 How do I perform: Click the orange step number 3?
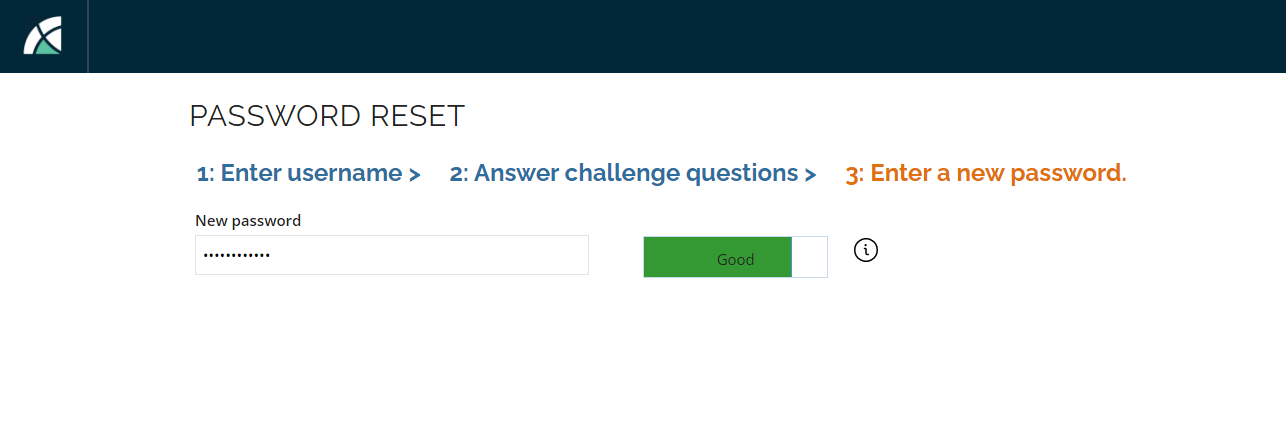click(x=852, y=174)
